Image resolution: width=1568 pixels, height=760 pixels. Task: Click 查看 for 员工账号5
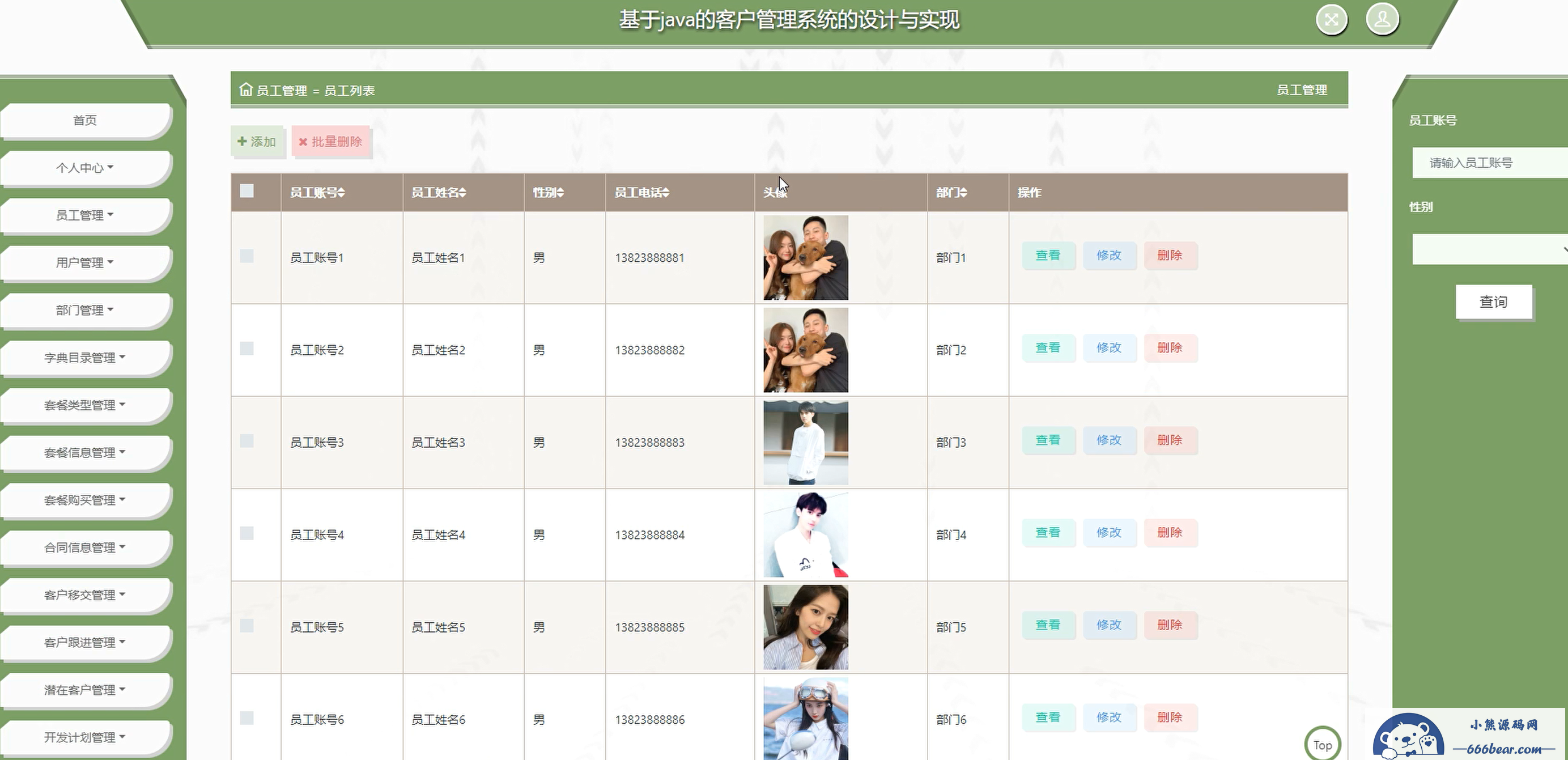coord(1048,626)
